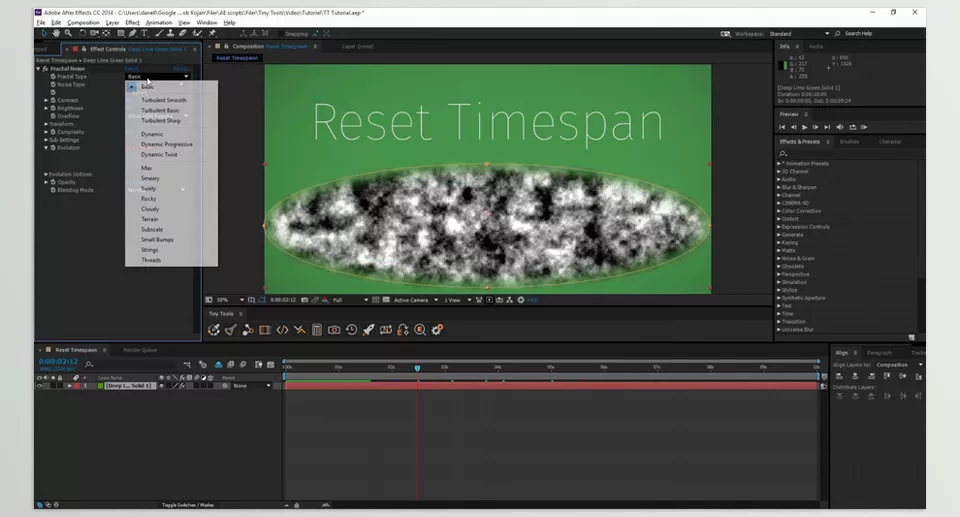The width and height of the screenshot is (960, 517).
Task: Click the show channel RGB icon in viewer
Action: coord(325,300)
